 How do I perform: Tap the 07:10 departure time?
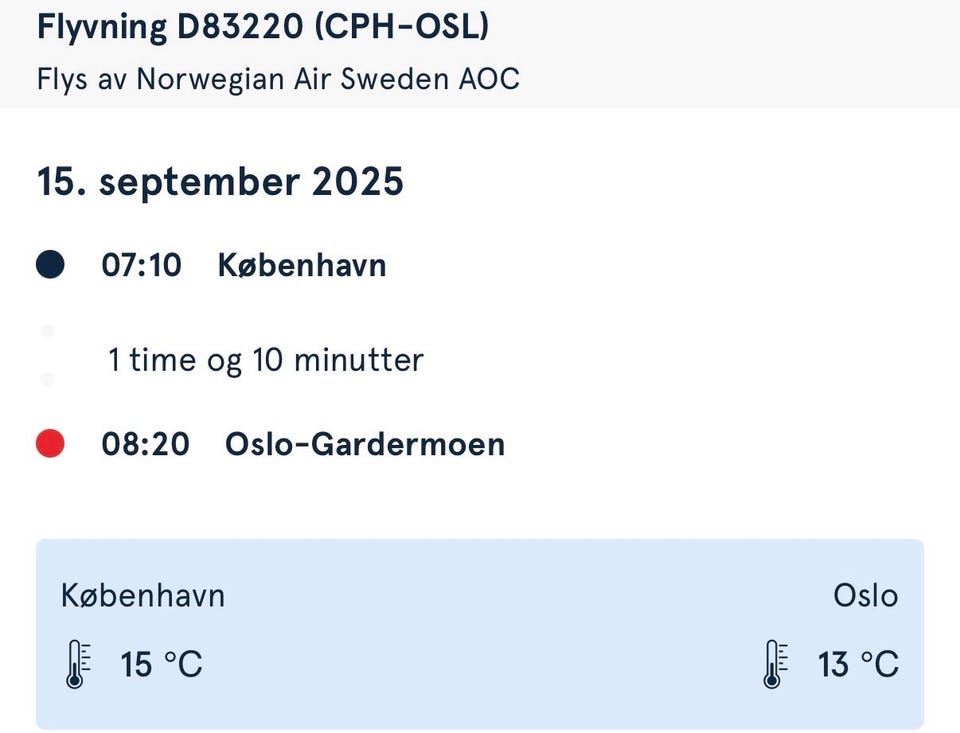tap(141, 266)
